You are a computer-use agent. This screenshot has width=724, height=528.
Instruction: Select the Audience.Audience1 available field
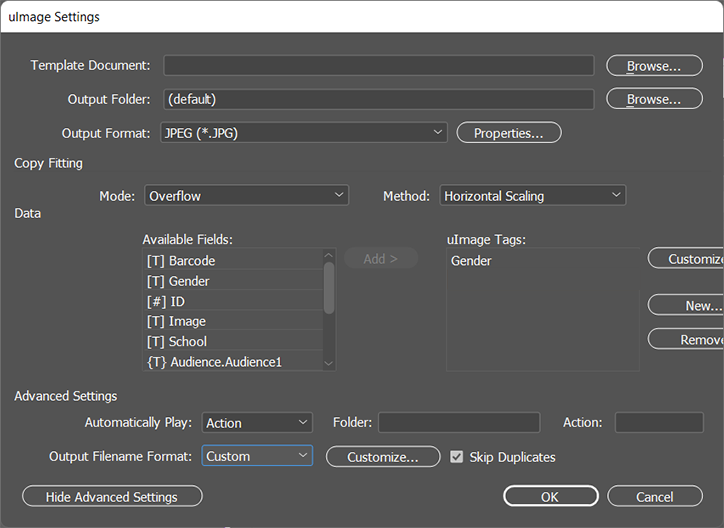[x=234, y=362]
